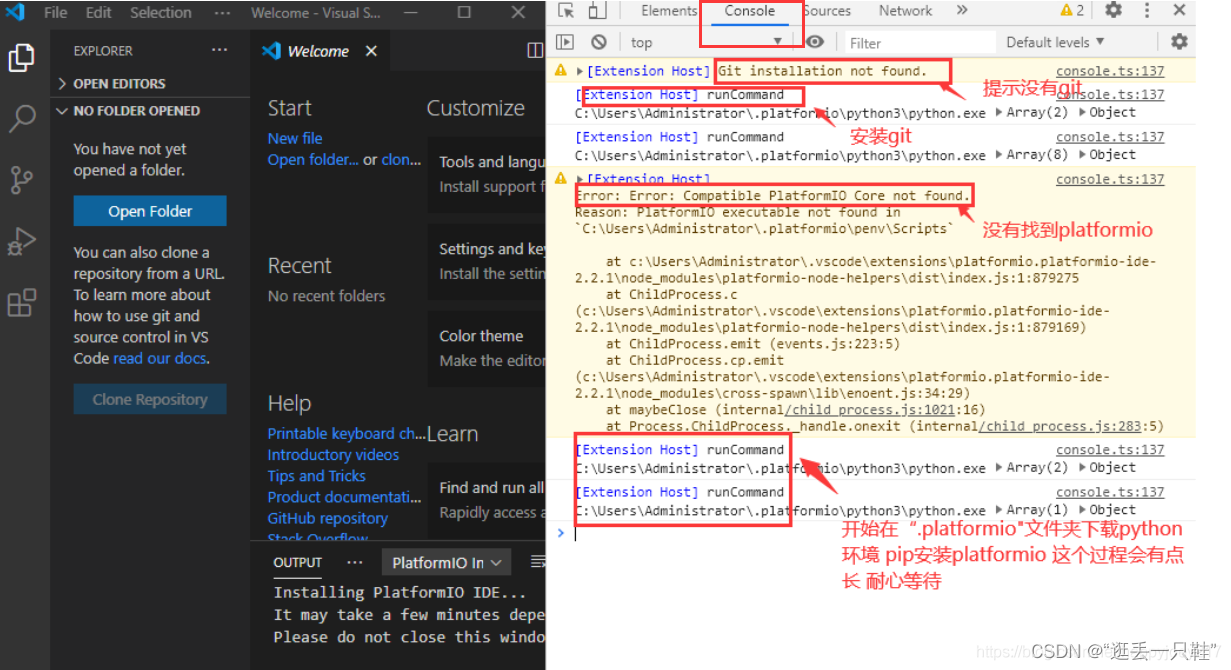Viewport: 1231px width, 670px height.
Task: Open the PlatformIO output channel dropdown
Action: [x=445, y=563]
